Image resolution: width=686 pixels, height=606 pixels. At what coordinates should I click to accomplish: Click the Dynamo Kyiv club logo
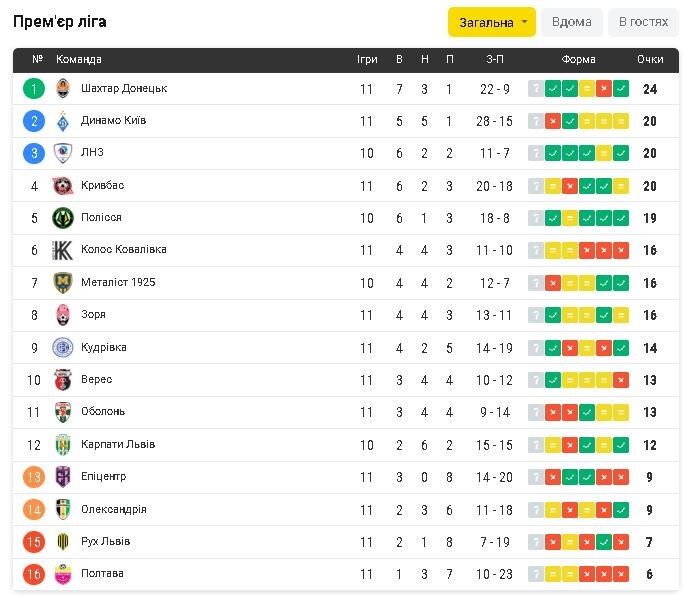click(63, 121)
